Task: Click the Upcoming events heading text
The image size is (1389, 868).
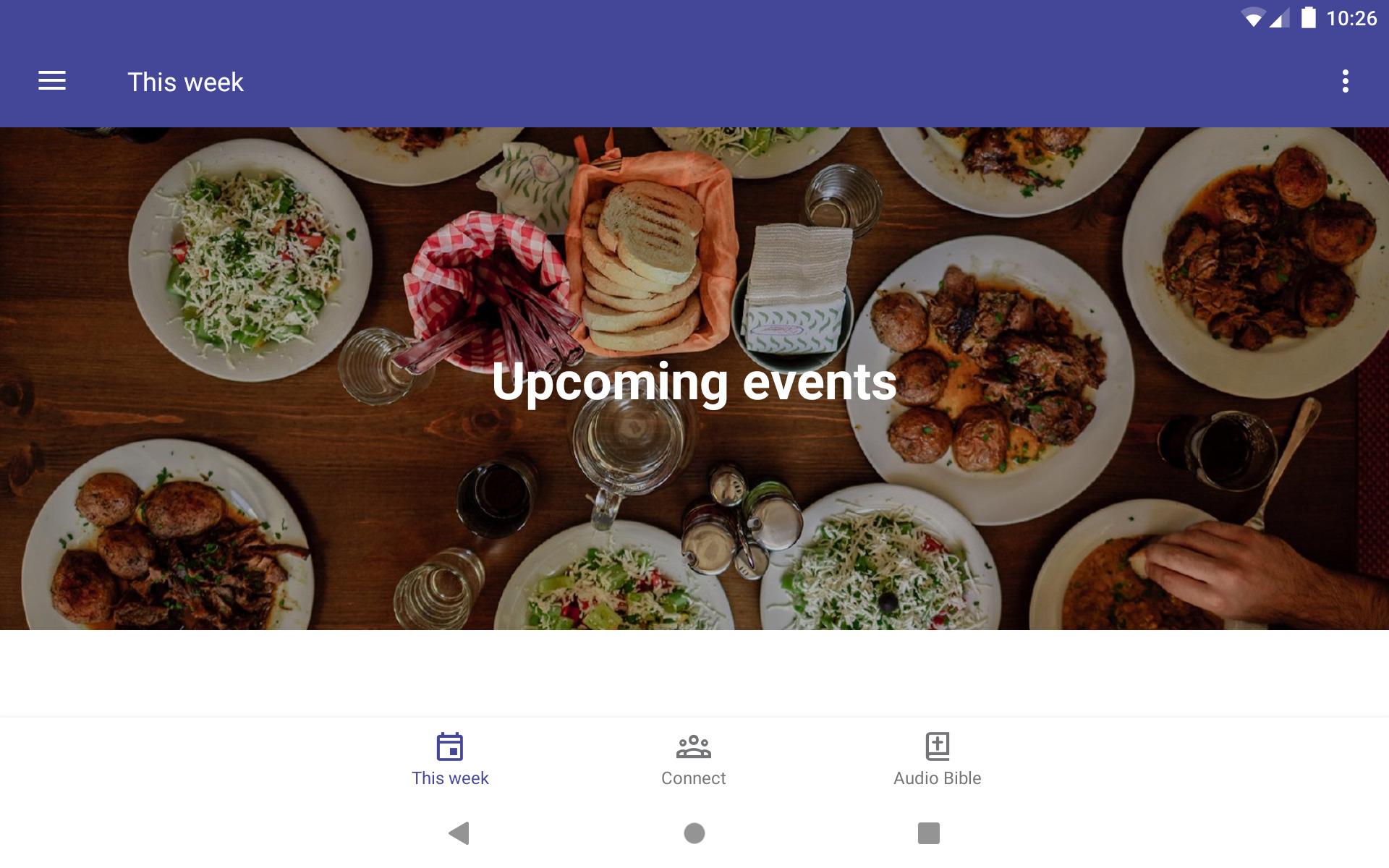Action: (694, 382)
